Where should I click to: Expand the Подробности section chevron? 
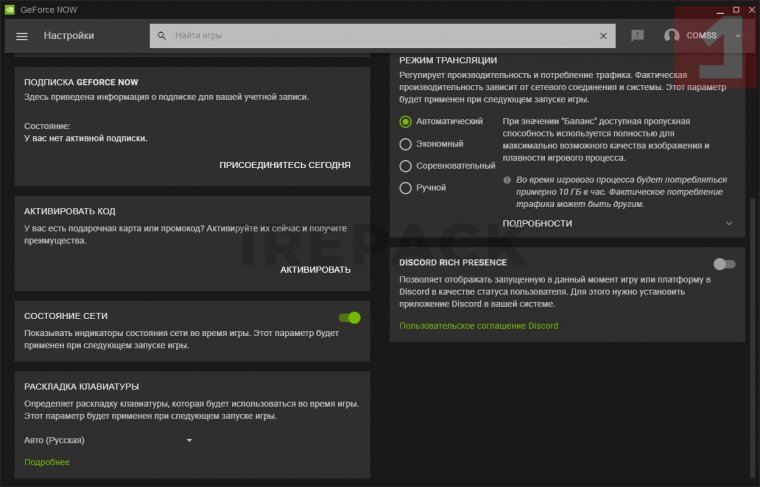(728, 224)
